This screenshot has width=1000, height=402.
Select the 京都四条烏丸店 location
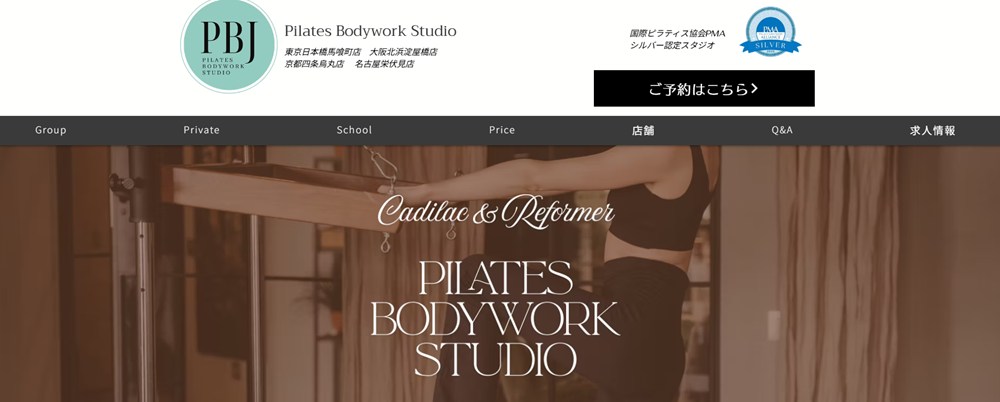pos(314,64)
